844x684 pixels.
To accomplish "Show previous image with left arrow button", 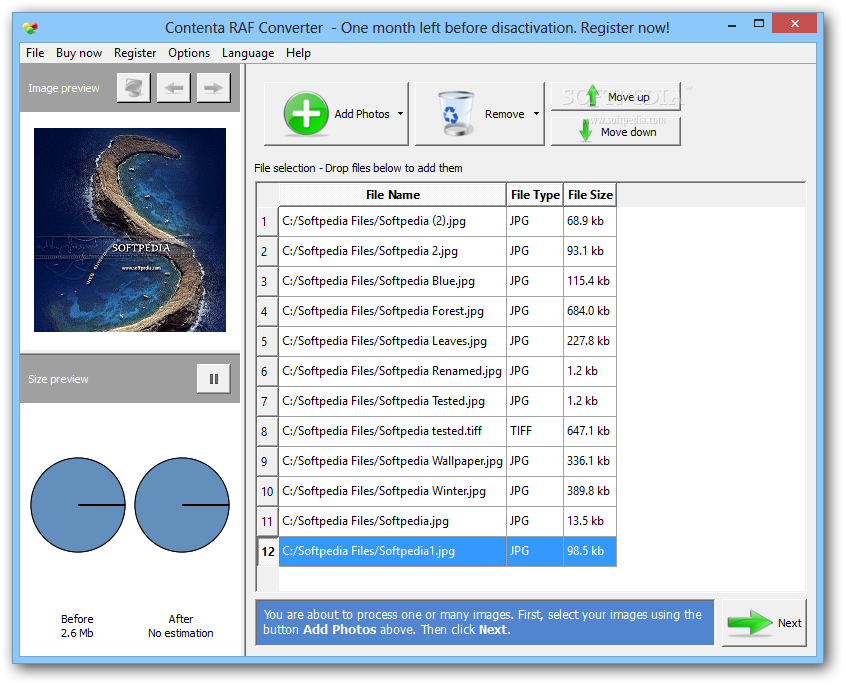I will point(173,88).
